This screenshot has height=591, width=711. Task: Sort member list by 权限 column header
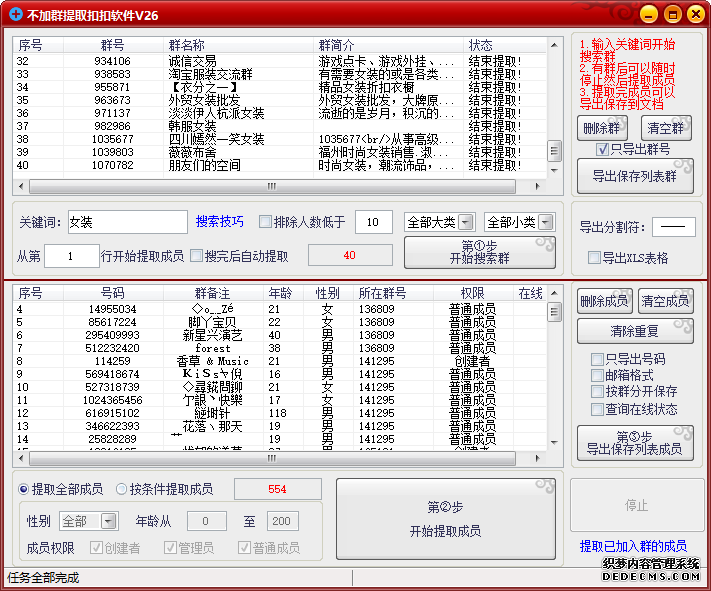(473, 293)
